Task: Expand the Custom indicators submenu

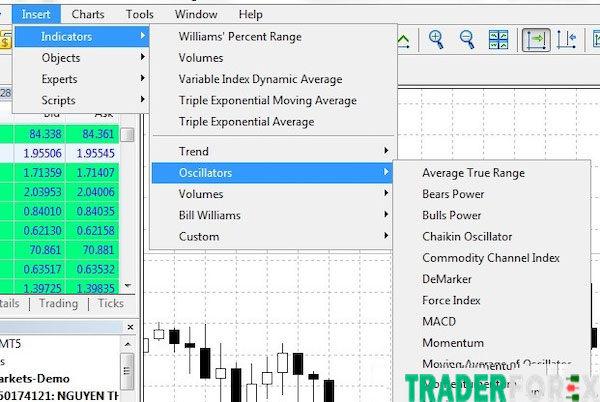Action: click(273, 236)
